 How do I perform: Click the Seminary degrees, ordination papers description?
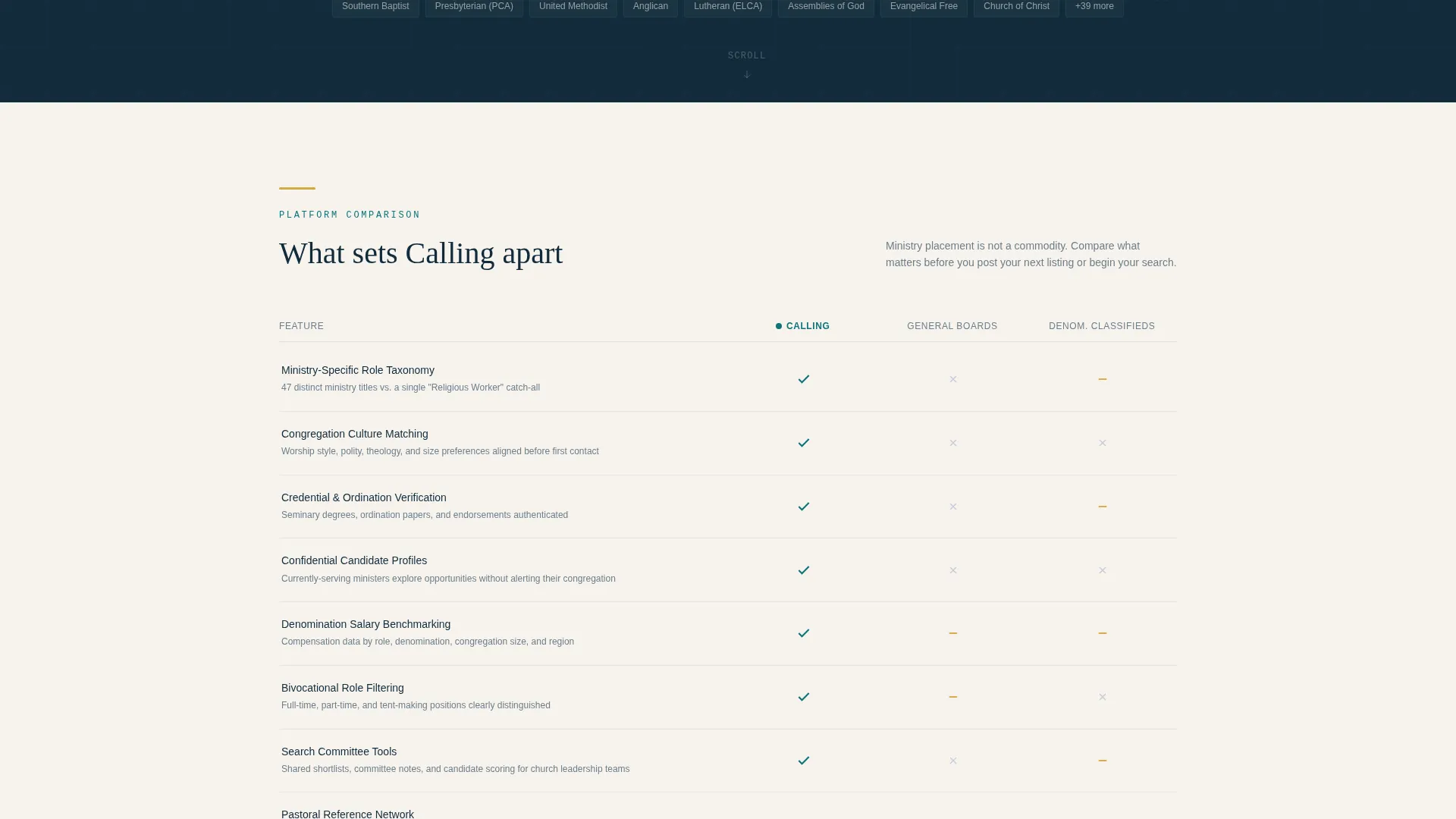point(425,515)
